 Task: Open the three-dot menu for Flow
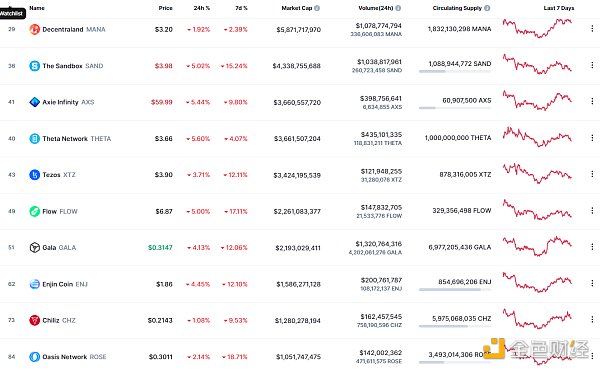coord(592,210)
